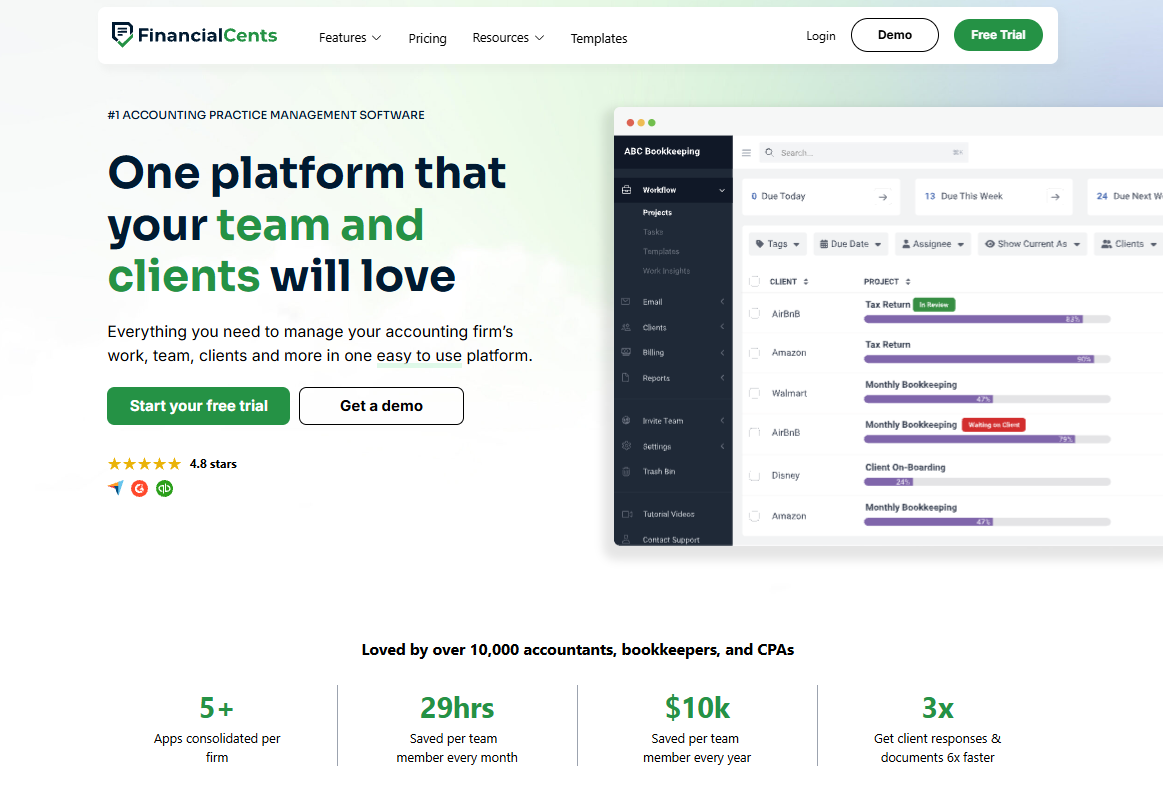Toggle the select-all checkbox beside CLIENT header
Viewport: 1163px width, 804px height.
coord(754,282)
